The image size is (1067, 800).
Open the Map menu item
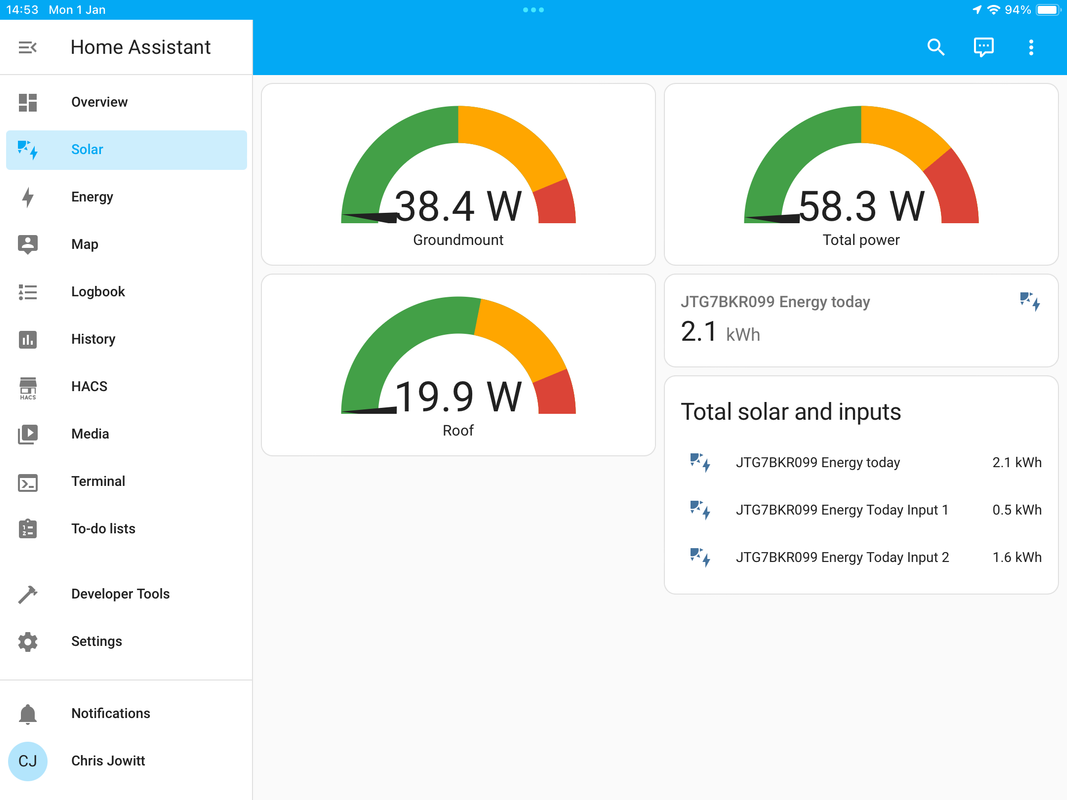pos(127,244)
